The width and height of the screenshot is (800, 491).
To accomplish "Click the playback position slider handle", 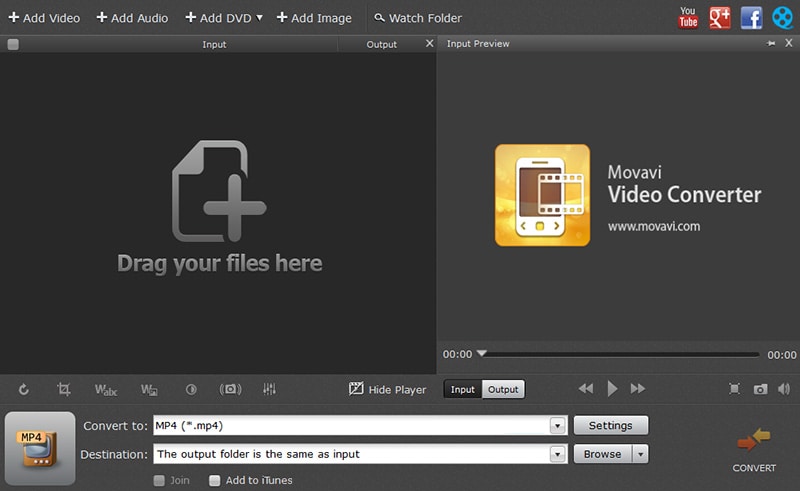I will coord(481,353).
